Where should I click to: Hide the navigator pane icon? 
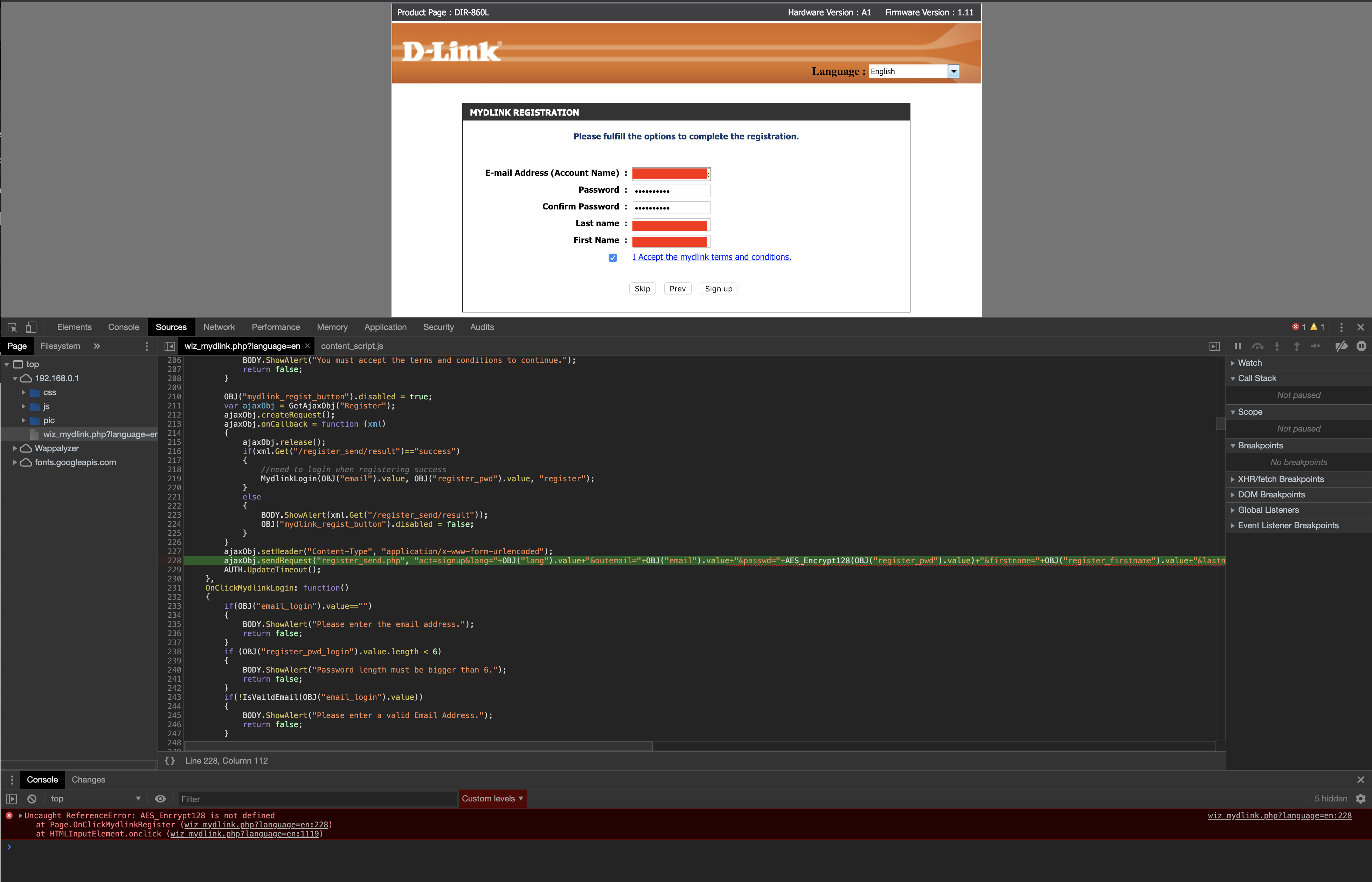(x=169, y=346)
